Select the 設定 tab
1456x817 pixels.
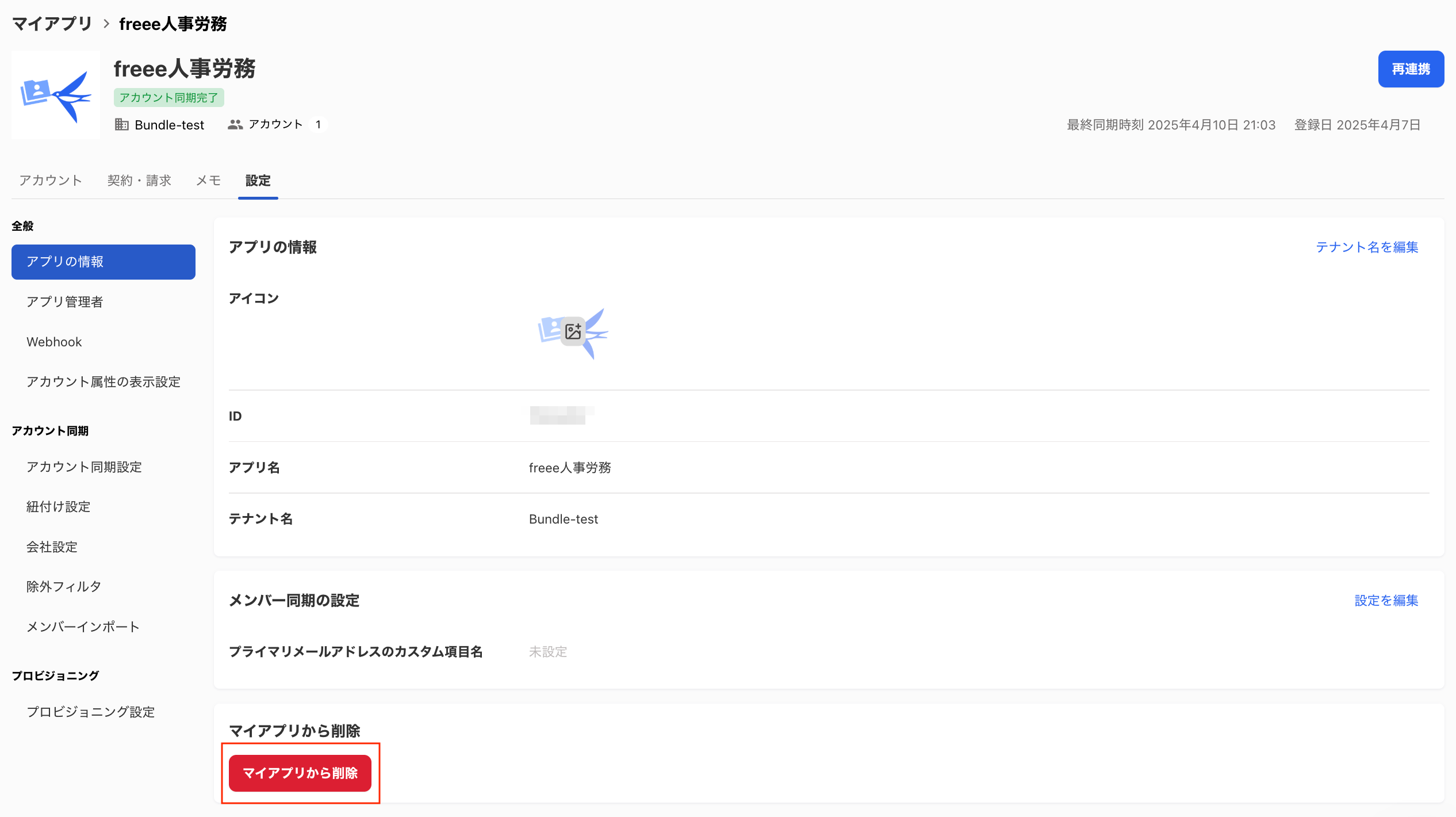click(x=258, y=181)
